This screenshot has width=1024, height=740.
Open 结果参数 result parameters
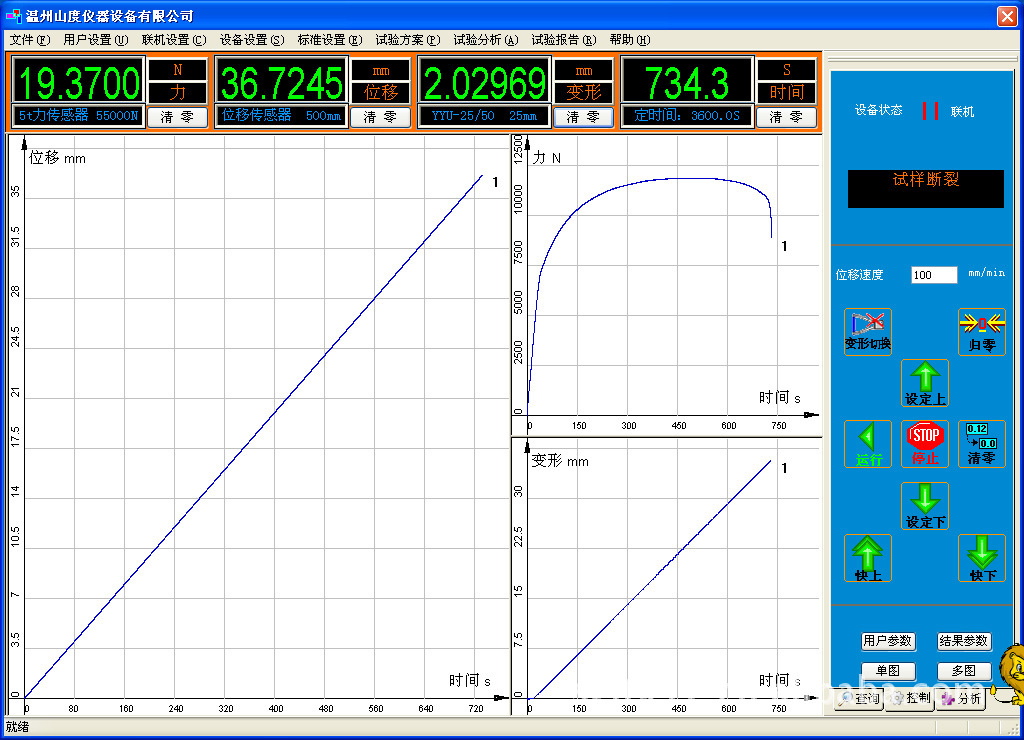click(x=963, y=641)
